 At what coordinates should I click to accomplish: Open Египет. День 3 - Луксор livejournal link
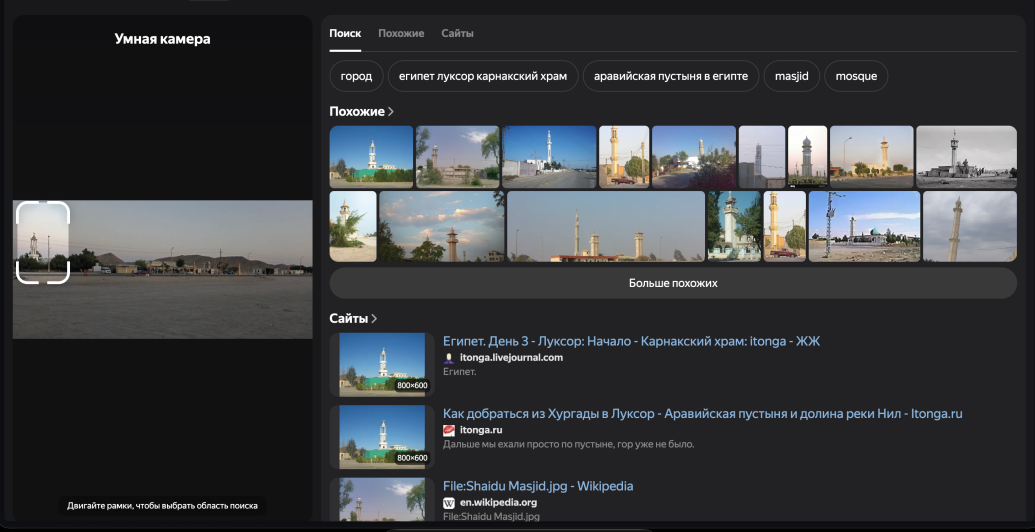[631, 341]
